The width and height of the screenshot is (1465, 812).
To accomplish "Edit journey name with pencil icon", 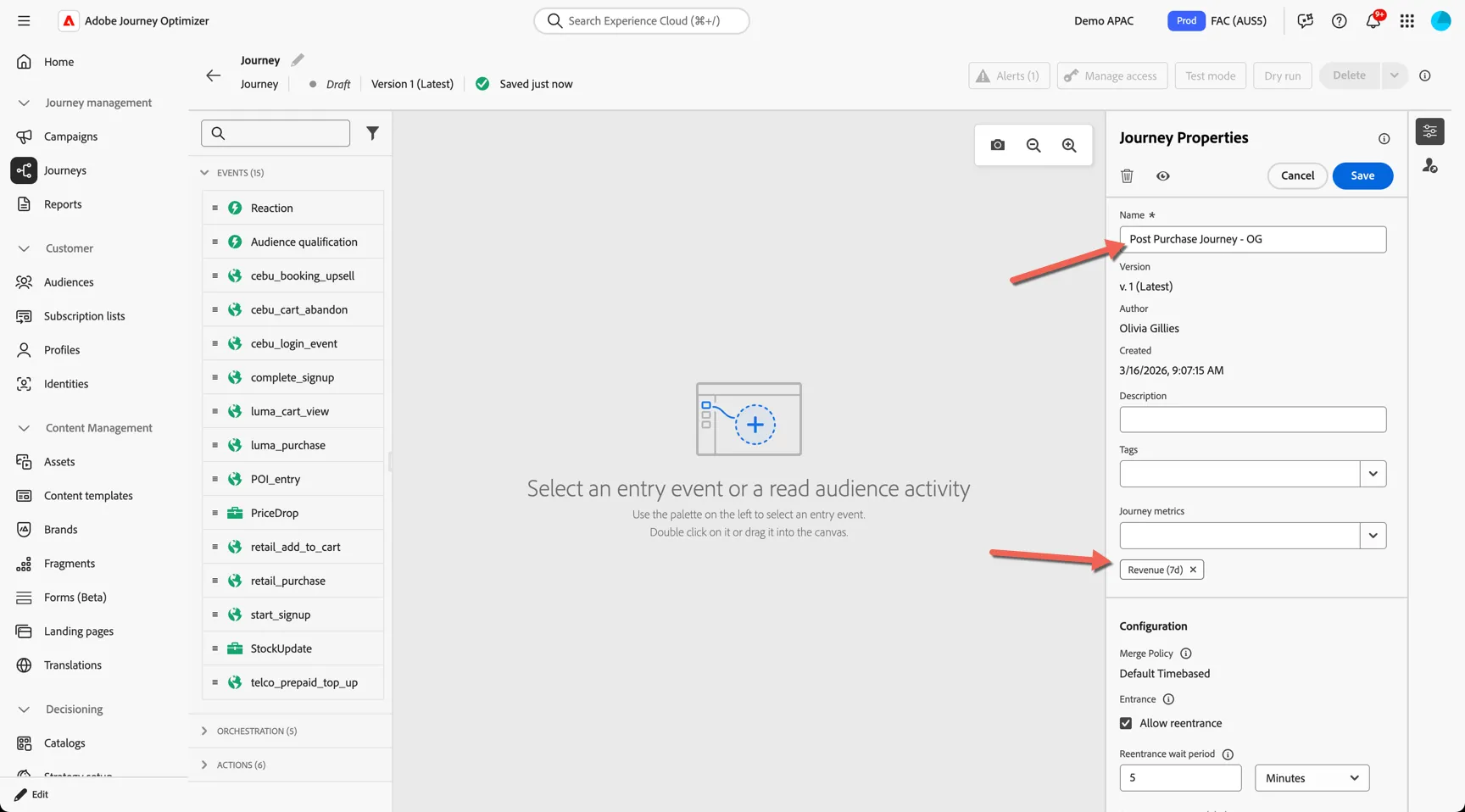I will [x=298, y=60].
